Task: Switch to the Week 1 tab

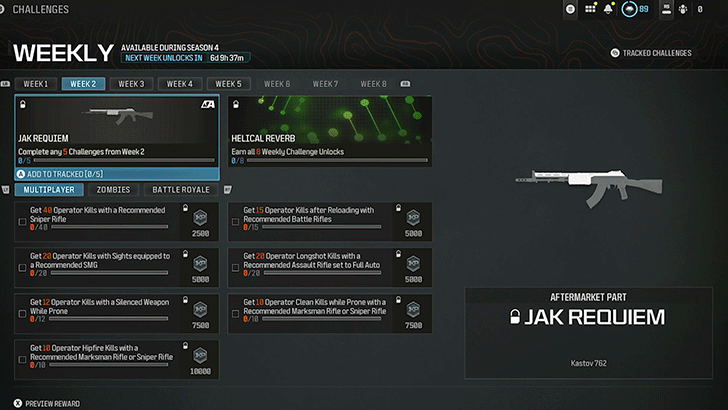Action: [x=36, y=84]
